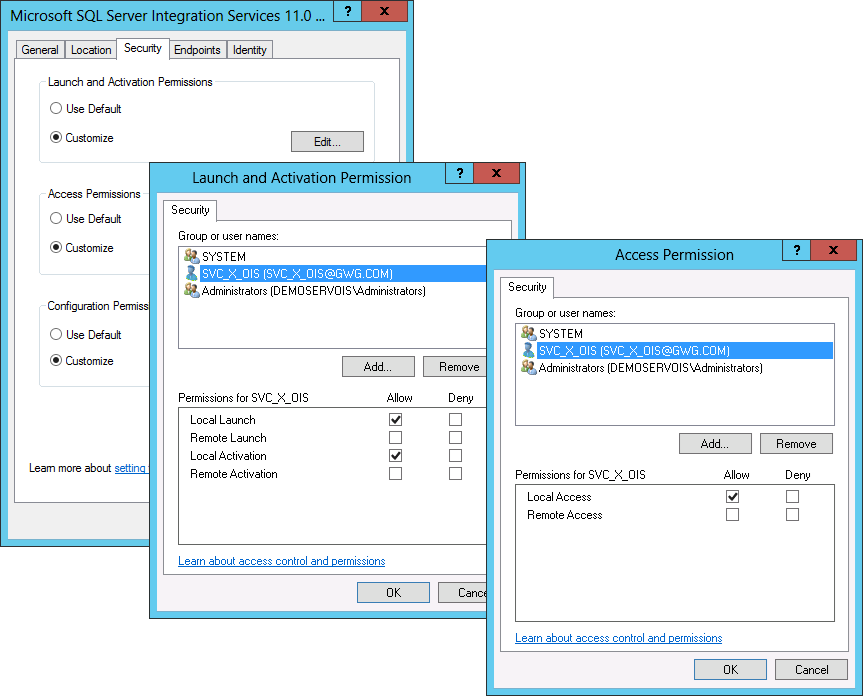Check Allow for Remote Activation
Image resolution: width=863 pixels, height=696 pixels.
(x=395, y=474)
